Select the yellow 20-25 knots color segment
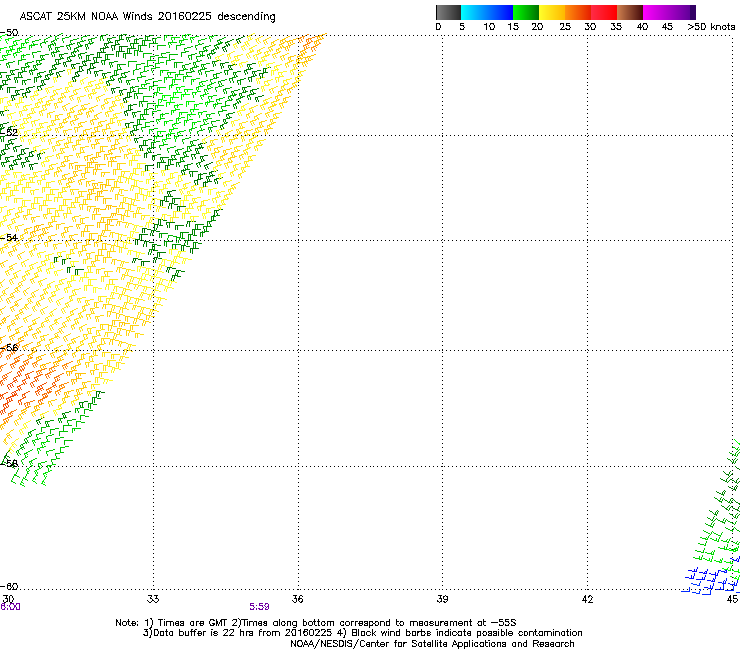 tap(552, 12)
